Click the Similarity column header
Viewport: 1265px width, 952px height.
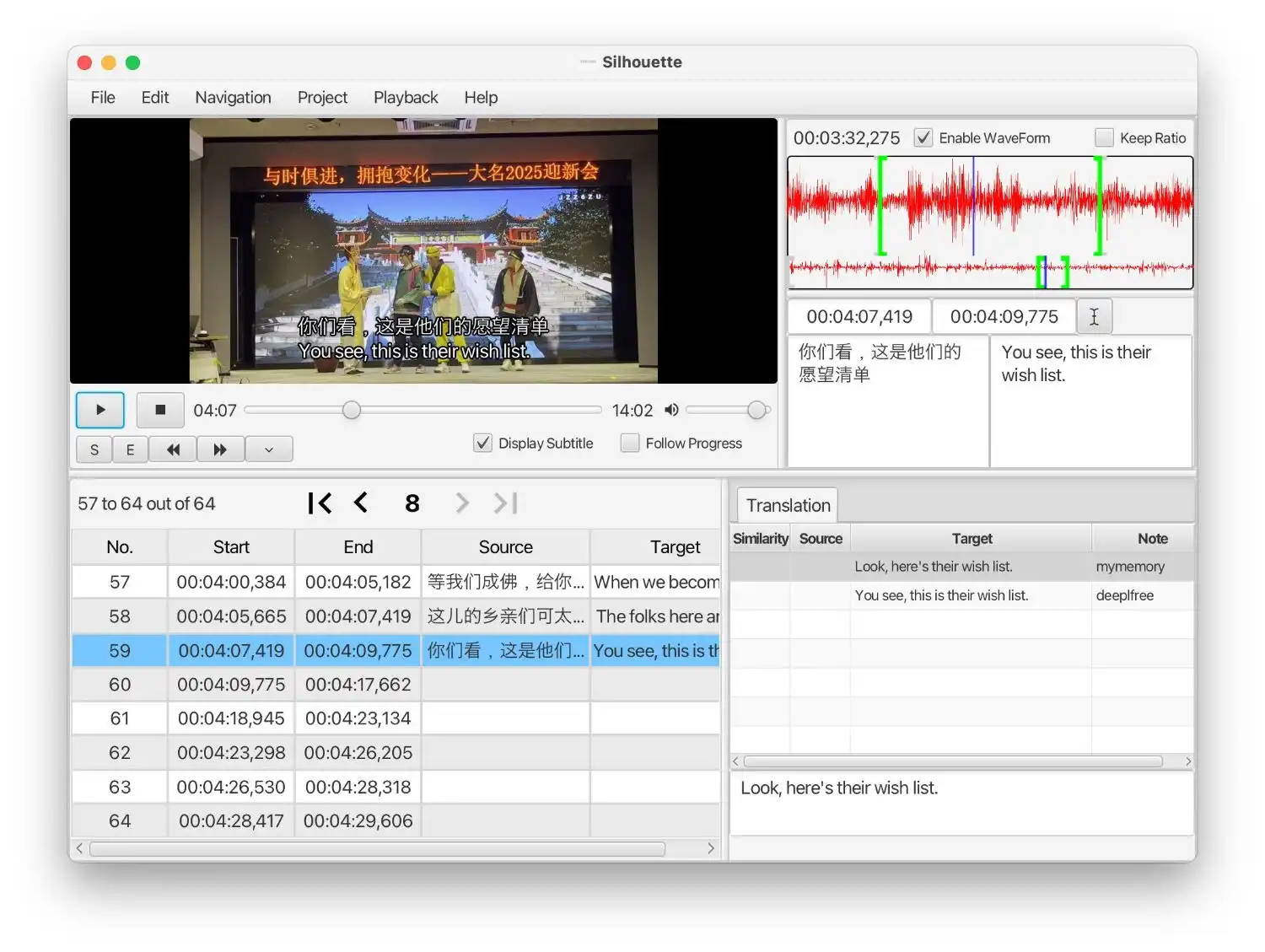click(760, 538)
